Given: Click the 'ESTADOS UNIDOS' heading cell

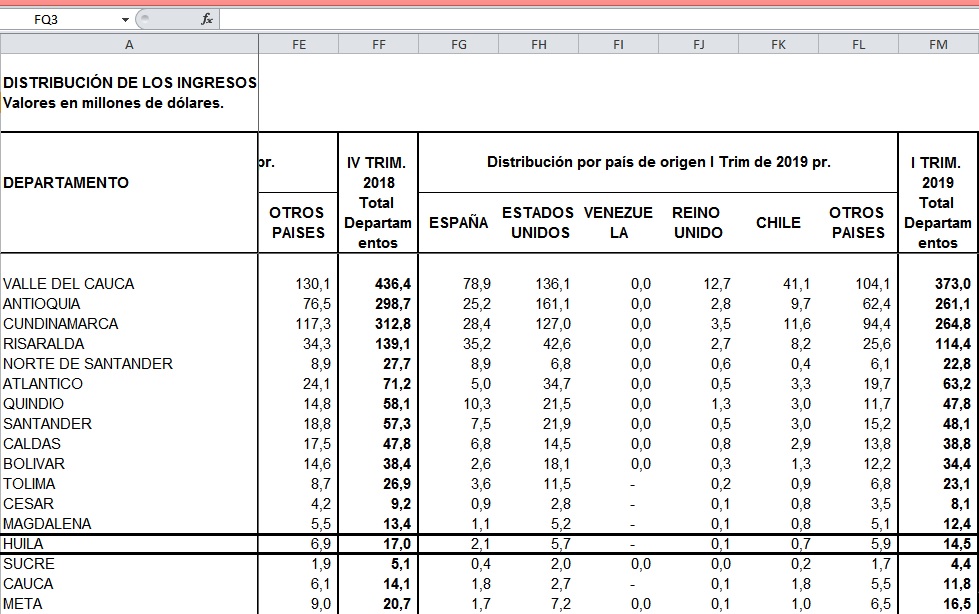Looking at the screenshot, I should point(538,222).
